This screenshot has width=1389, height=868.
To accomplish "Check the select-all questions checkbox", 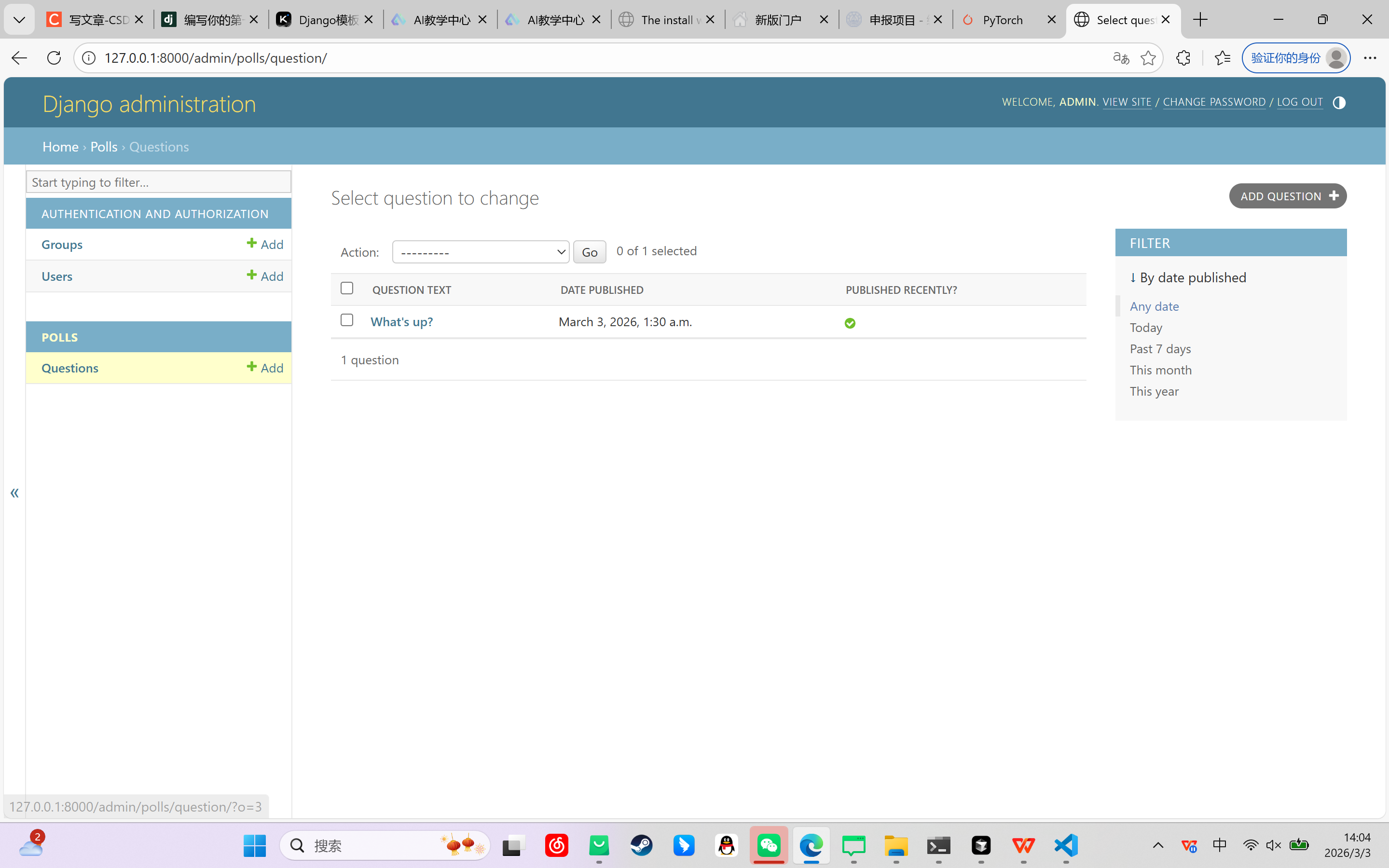I will (347, 288).
